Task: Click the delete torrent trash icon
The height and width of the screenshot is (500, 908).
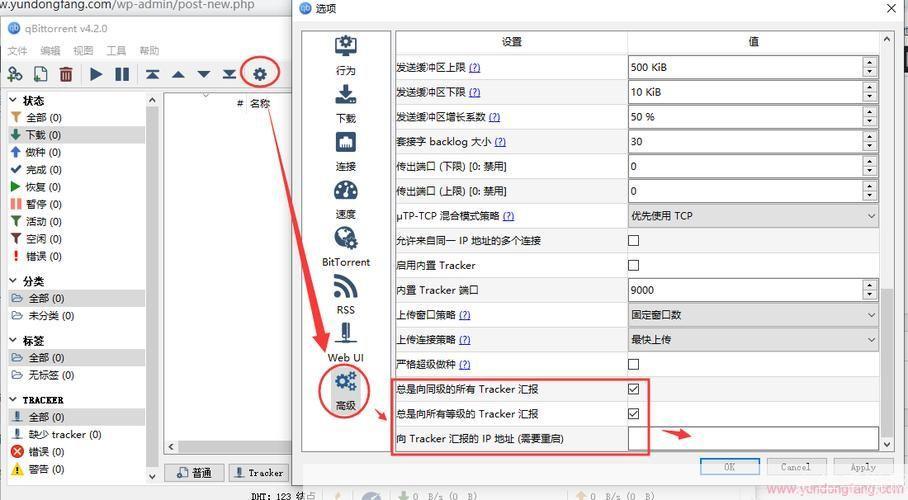Action: (66, 74)
